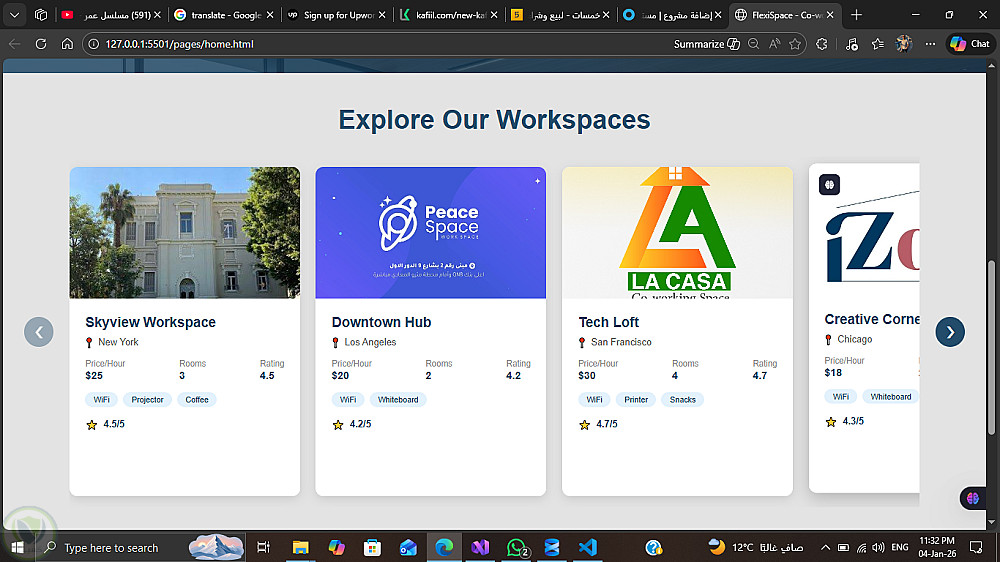Image resolution: width=1000 pixels, height=562 pixels.
Task: Click Summarize in the address bar
Action: tap(706, 44)
